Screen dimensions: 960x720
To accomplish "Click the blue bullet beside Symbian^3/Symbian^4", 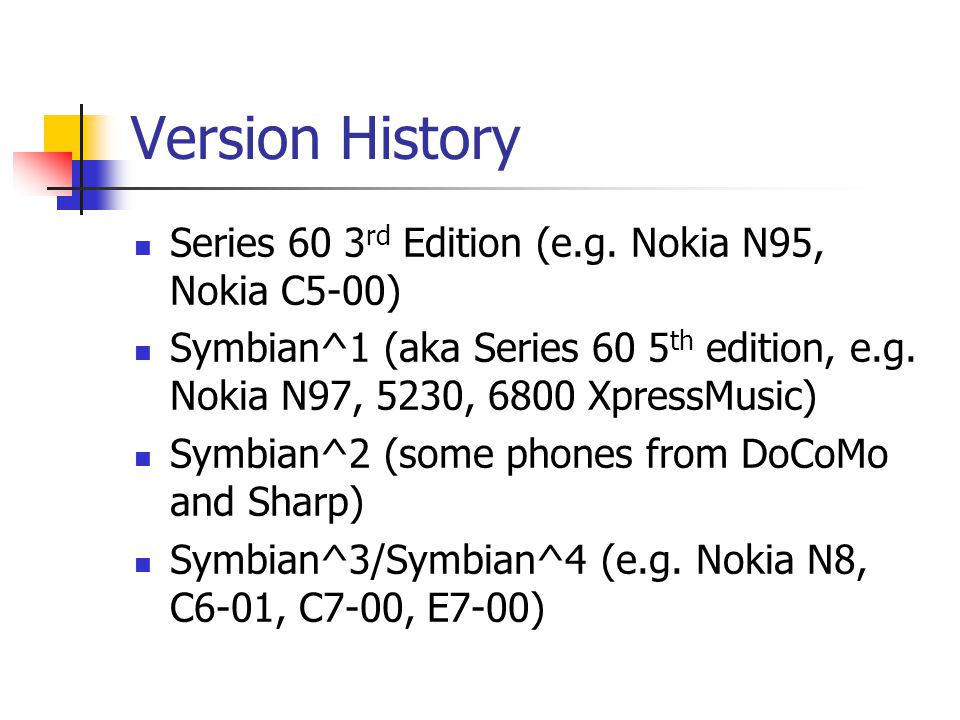I will [x=143, y=564].
